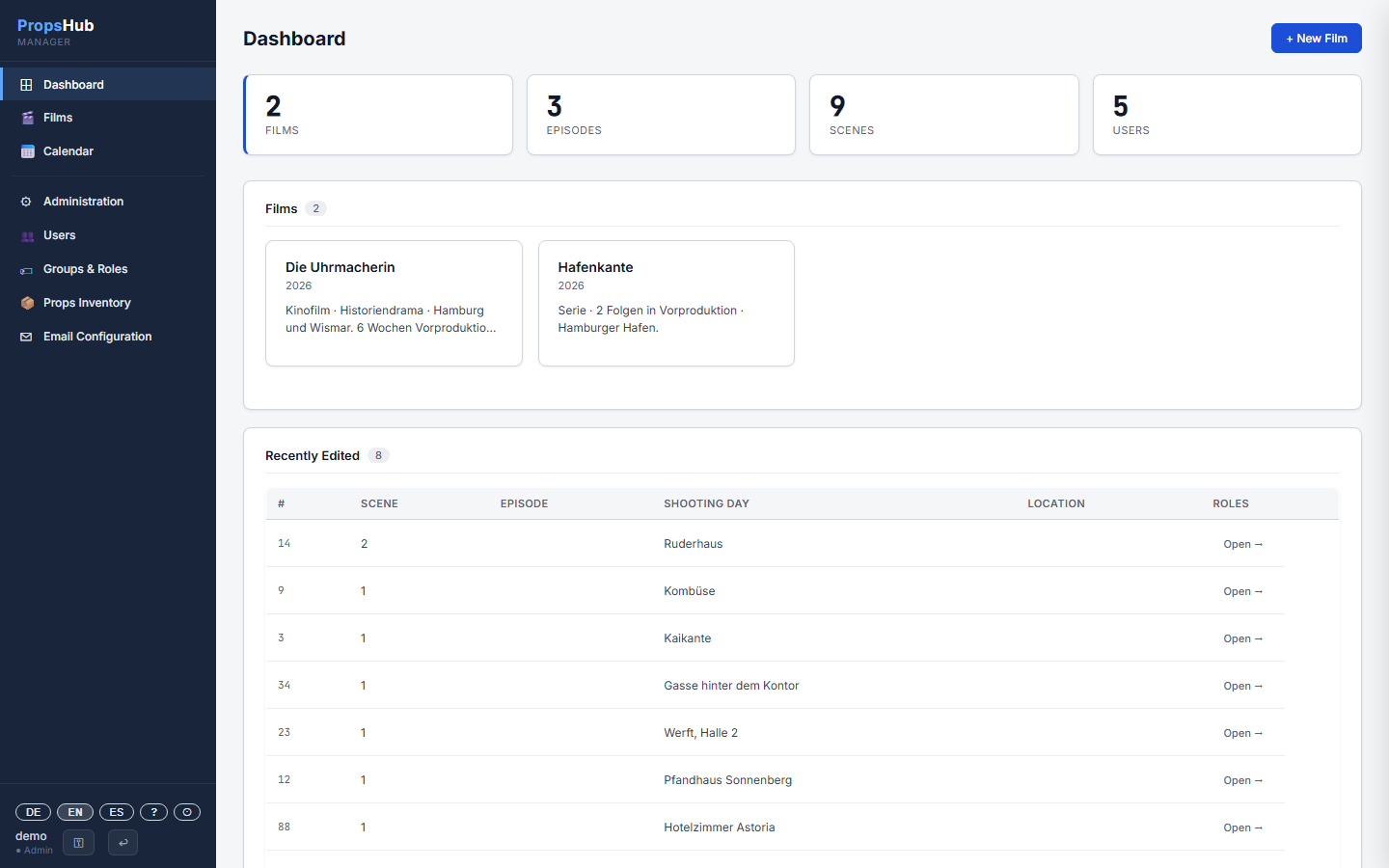Click the LOCATION column header
The width and height of the screenshot is (1389, 868).
click(x=1056, y=503)
